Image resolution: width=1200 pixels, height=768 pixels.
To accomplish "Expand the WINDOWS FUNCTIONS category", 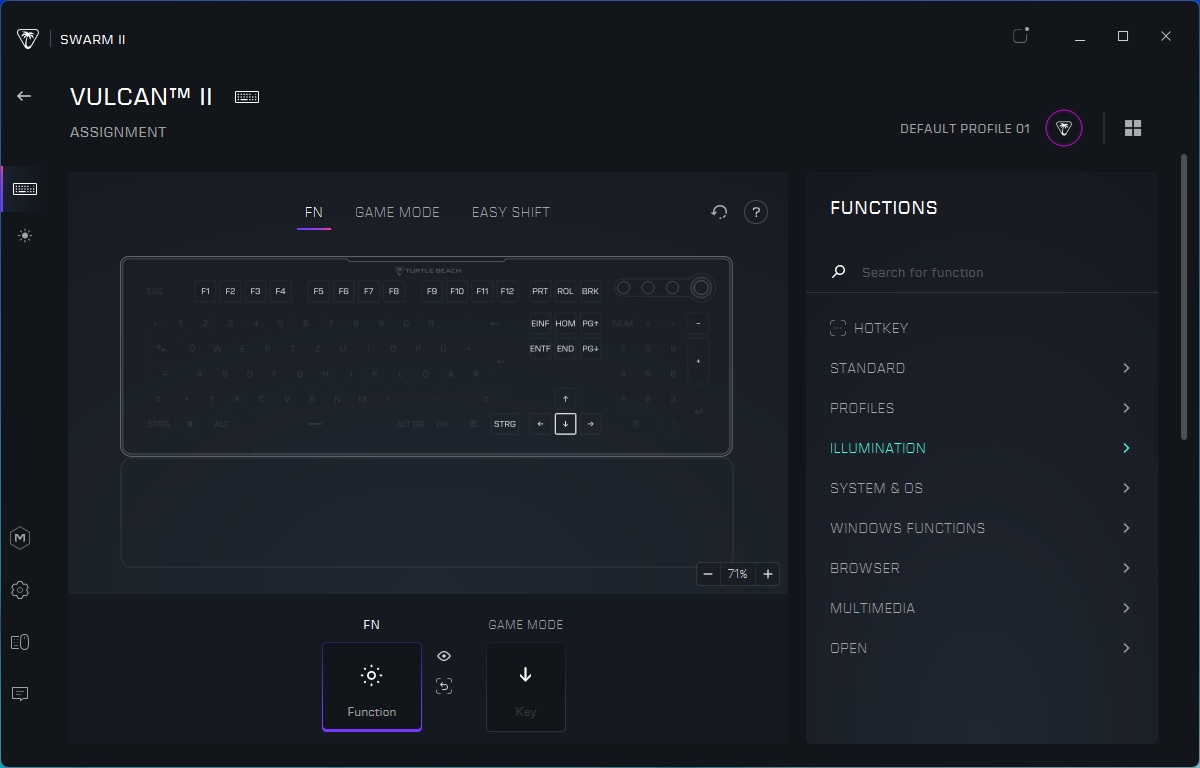I will (x=981, y=528).
